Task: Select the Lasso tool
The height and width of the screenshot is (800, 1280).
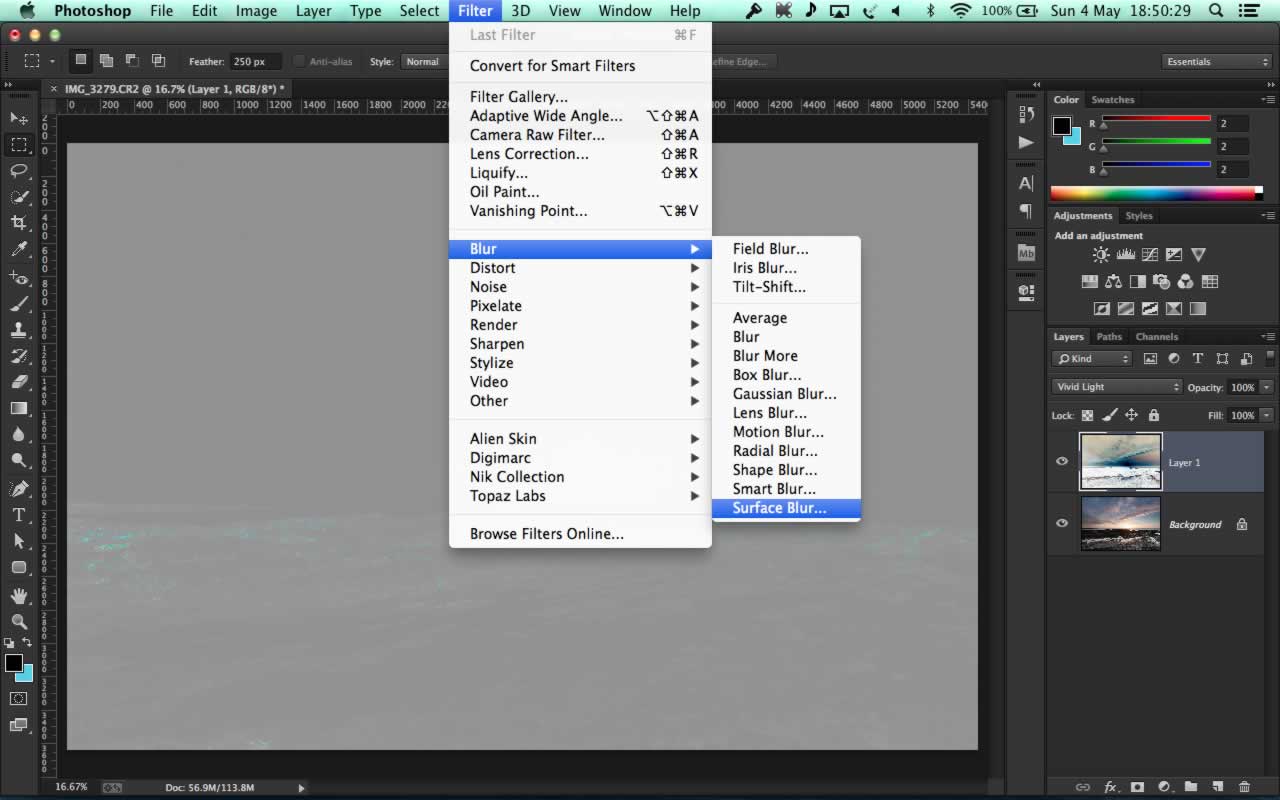Action: tap(18, 171)
